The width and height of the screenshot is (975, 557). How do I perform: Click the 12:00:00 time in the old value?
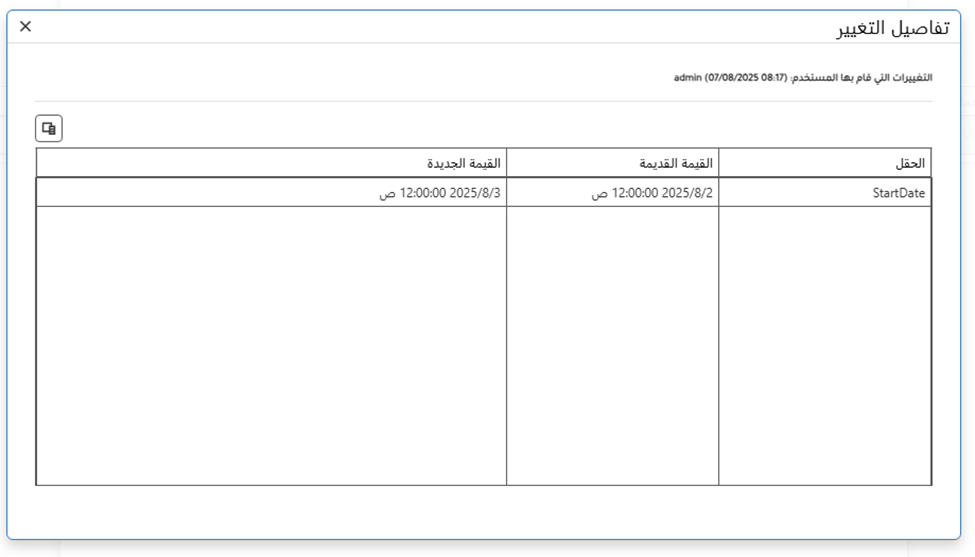[633, 193]
